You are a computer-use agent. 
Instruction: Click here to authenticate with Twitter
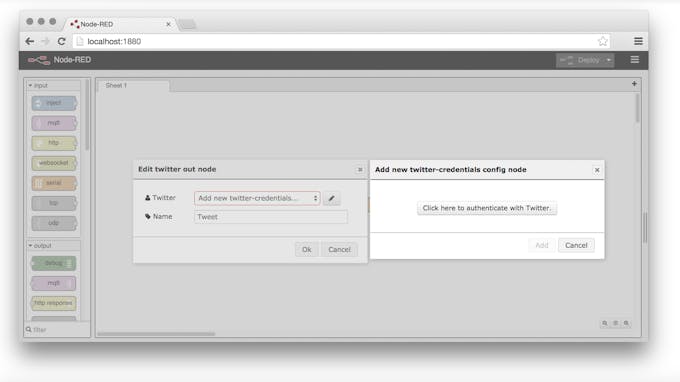coord(487,208)
